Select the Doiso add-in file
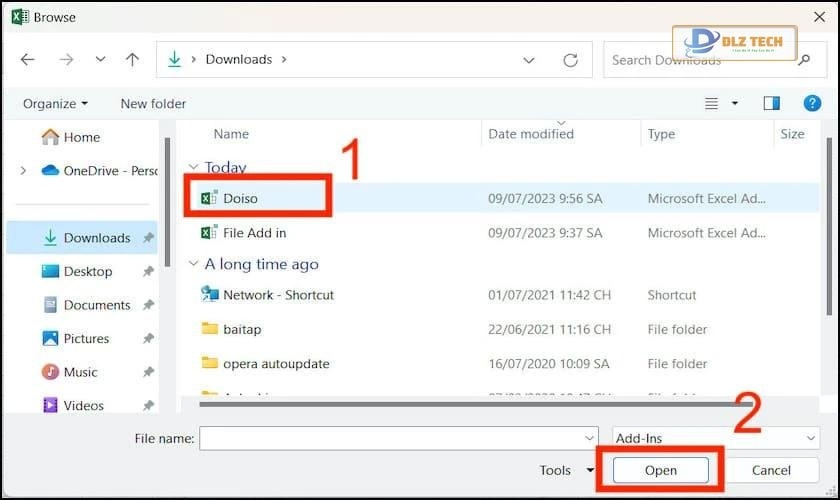This screenshot has height=500, width=840. coord(240,198)
